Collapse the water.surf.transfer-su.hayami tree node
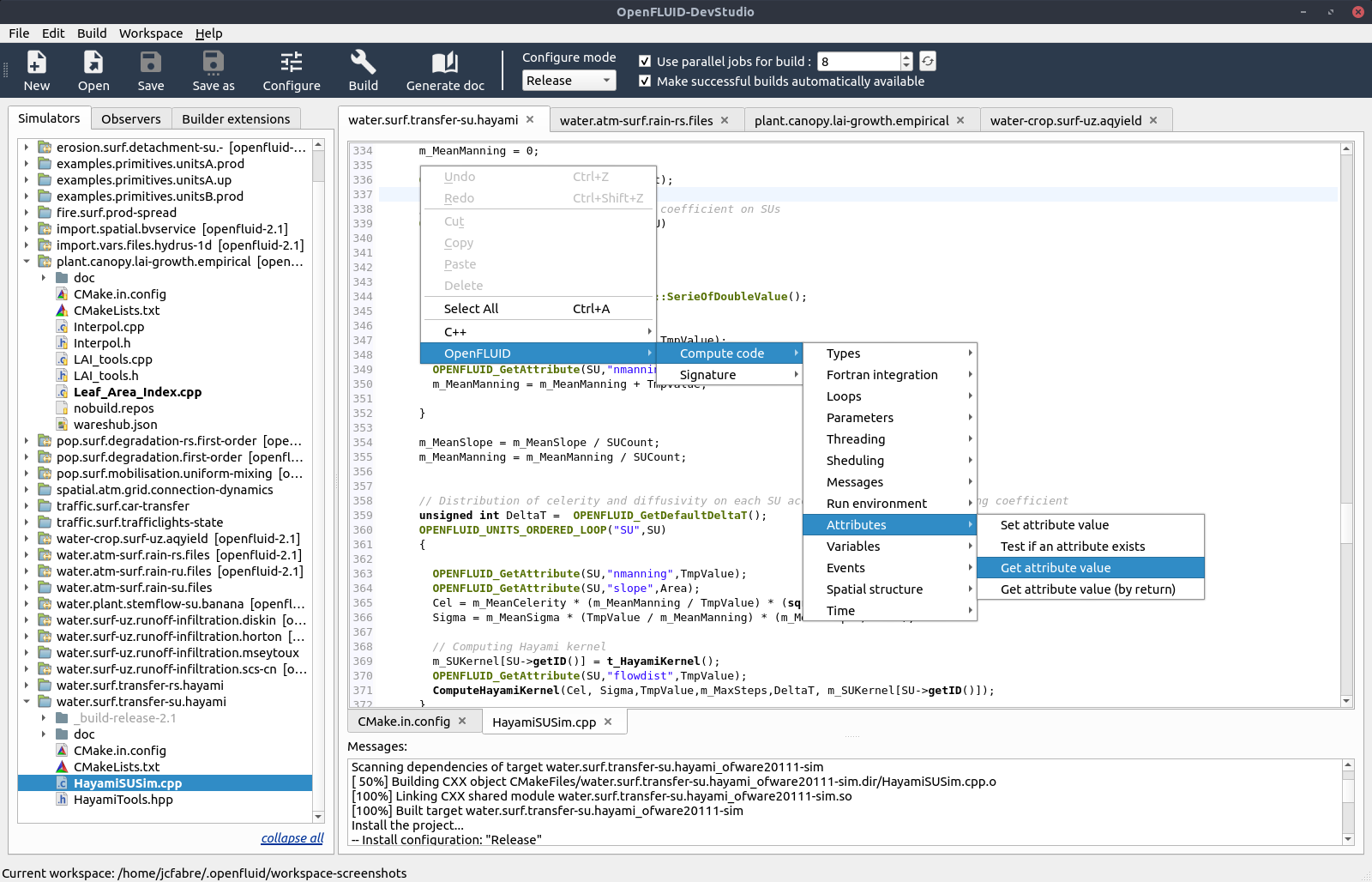 [27, 702]
